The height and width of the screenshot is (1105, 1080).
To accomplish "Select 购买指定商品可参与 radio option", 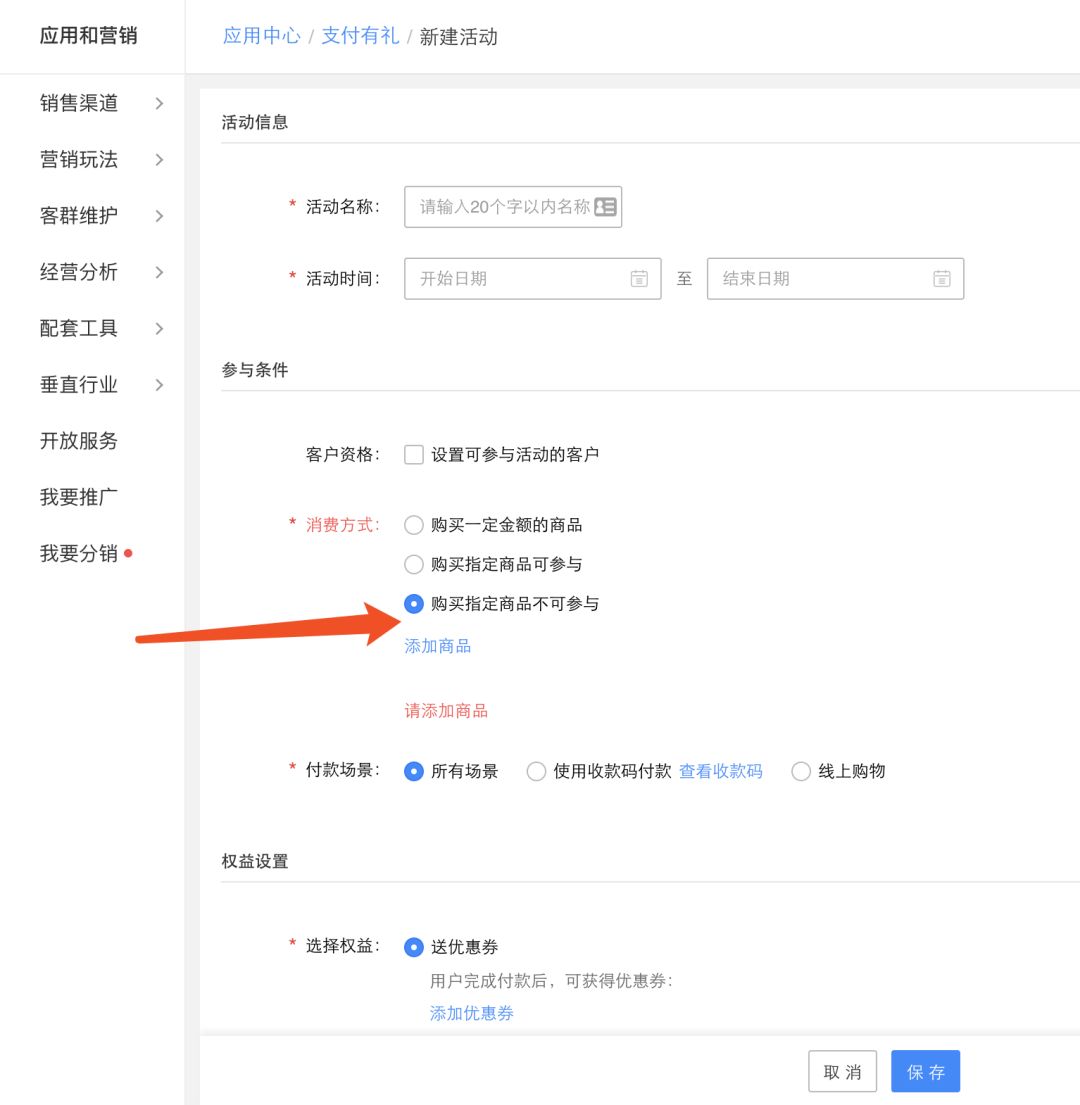I will coord(414,565).
